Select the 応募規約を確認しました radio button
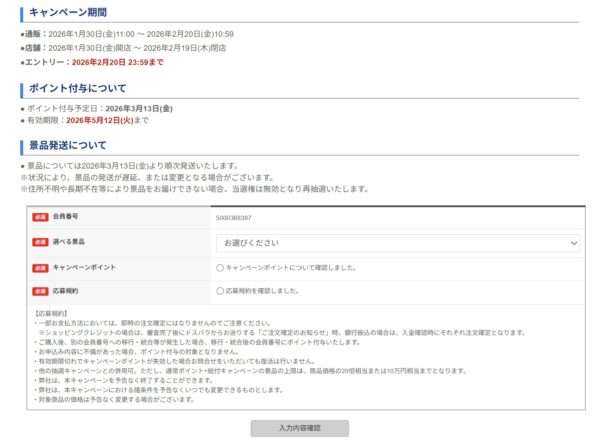 point(220,291)
